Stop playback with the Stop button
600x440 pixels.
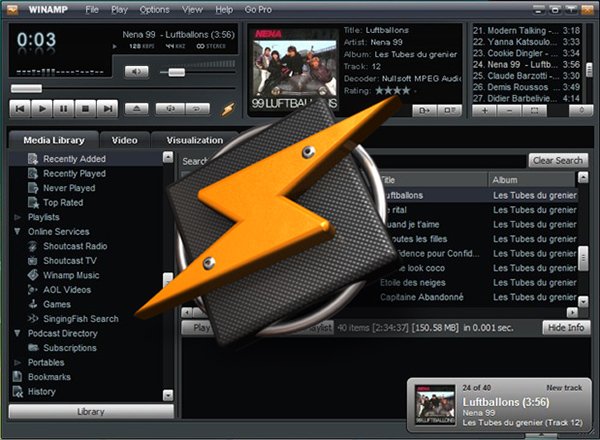click(85, 108)
